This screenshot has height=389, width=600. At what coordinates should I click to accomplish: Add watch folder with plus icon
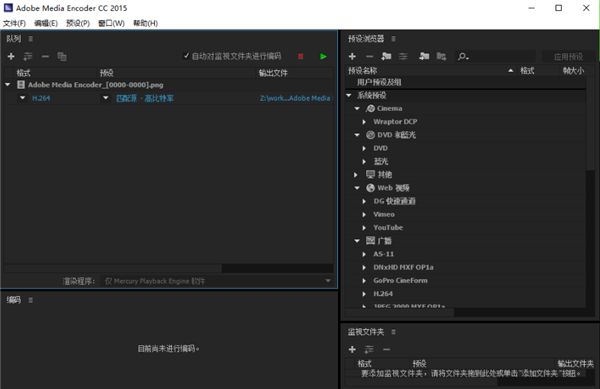(x=352, y=350)
